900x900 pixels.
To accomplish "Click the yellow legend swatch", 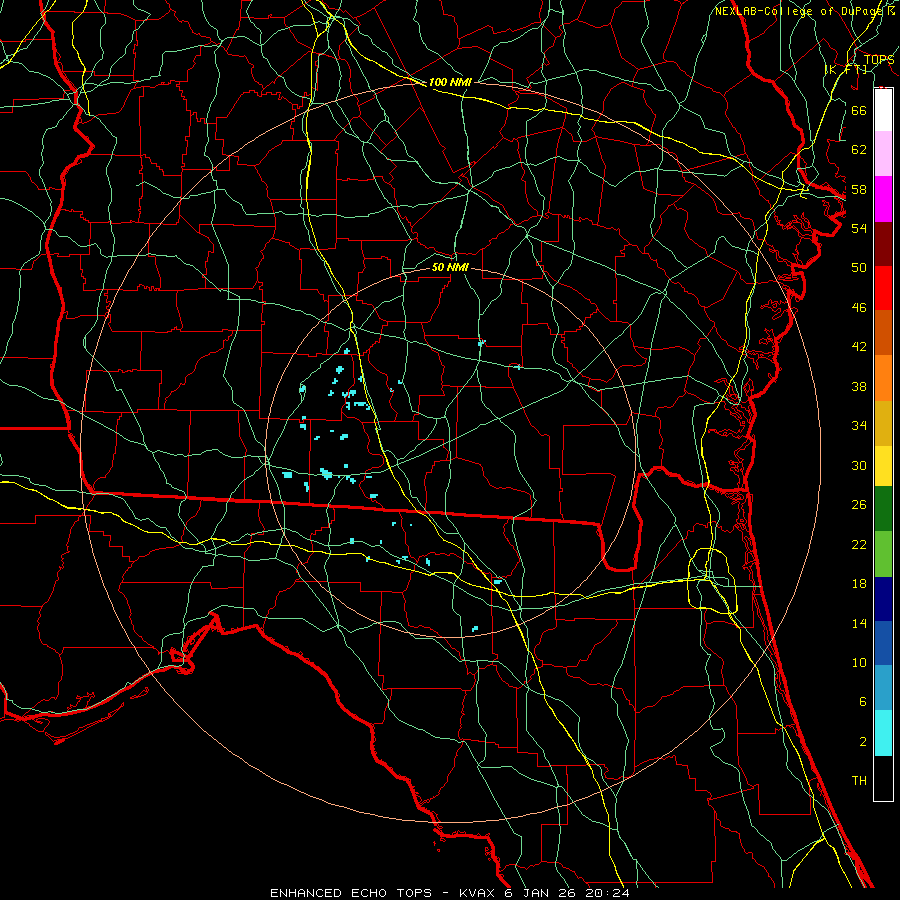I will point(883,465).
